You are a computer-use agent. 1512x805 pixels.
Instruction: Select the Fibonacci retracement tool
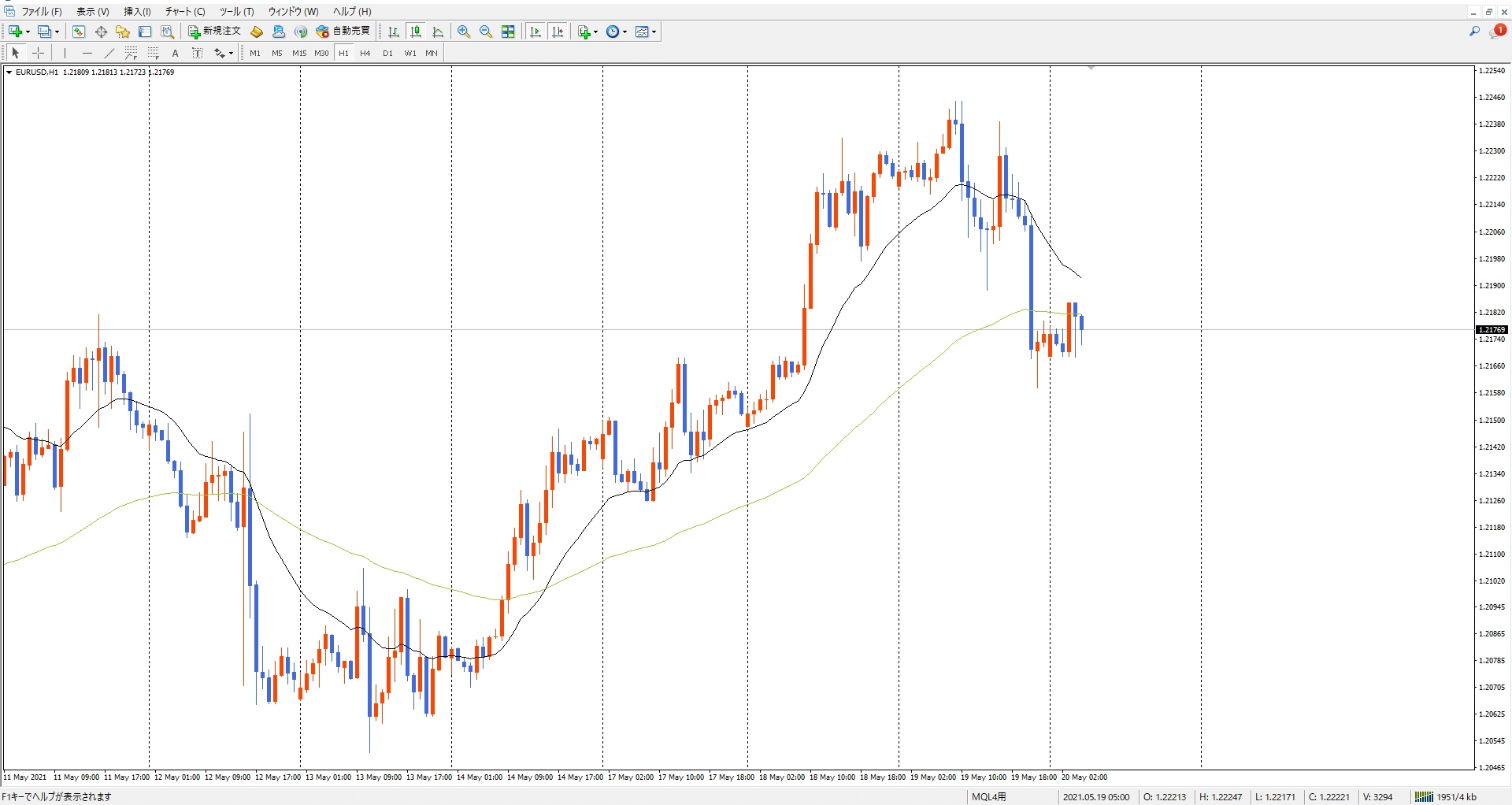click(153, 53)
